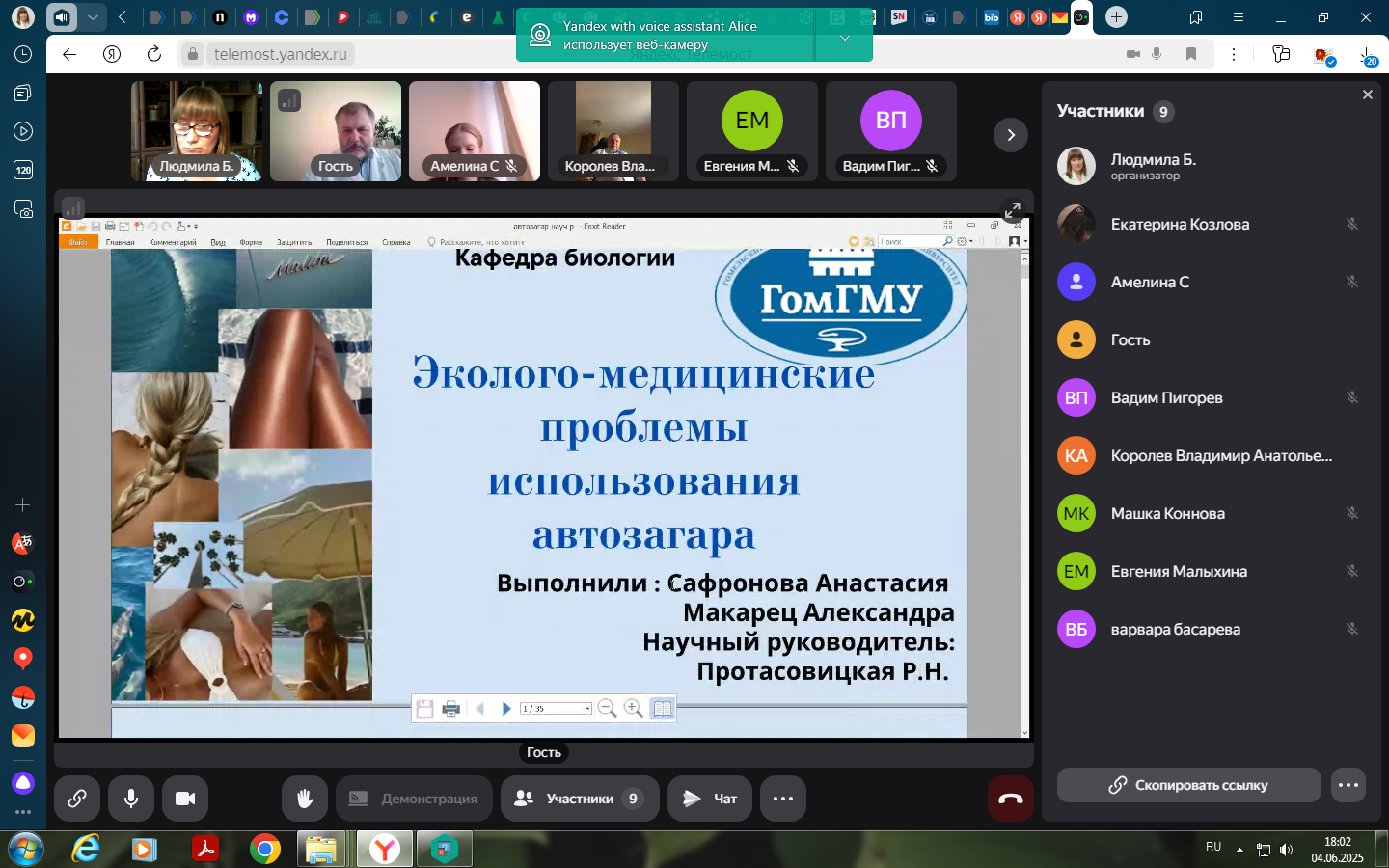Switch to the SN browser tab

tap(898, 16)
